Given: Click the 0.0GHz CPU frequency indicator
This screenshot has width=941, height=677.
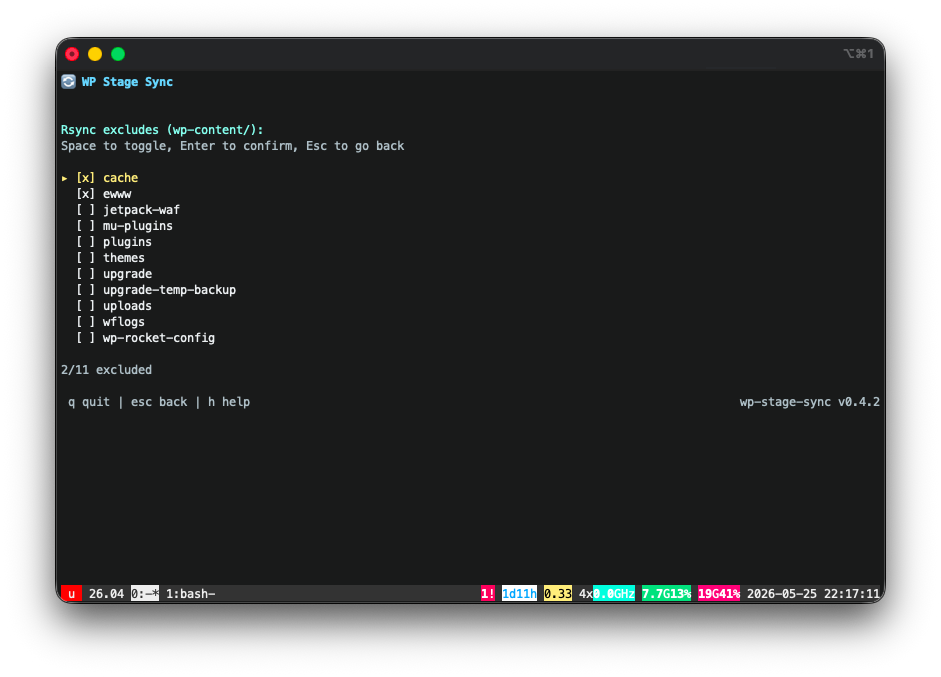Looking at the screenshot, I should 614,594.
